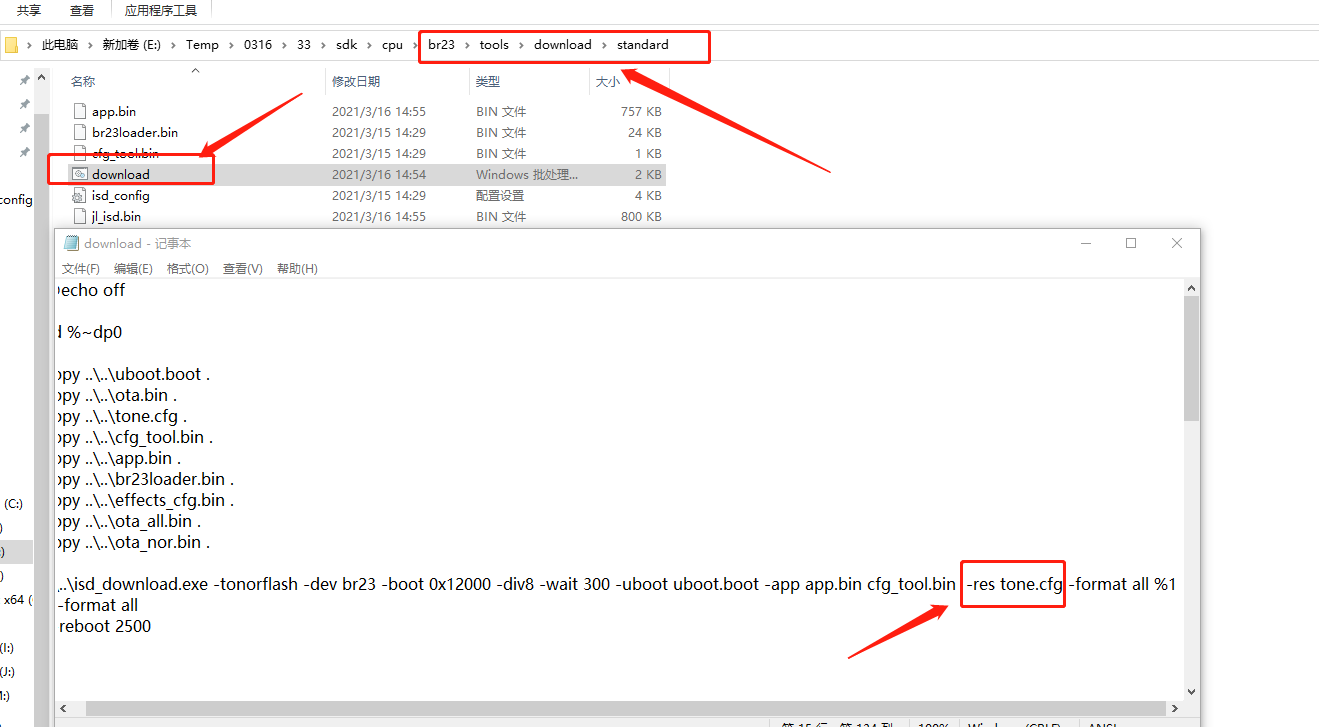Go to cpu breadcrumb folder
The width and height of the screenshot is (1319, 727).
click(392, 45)
